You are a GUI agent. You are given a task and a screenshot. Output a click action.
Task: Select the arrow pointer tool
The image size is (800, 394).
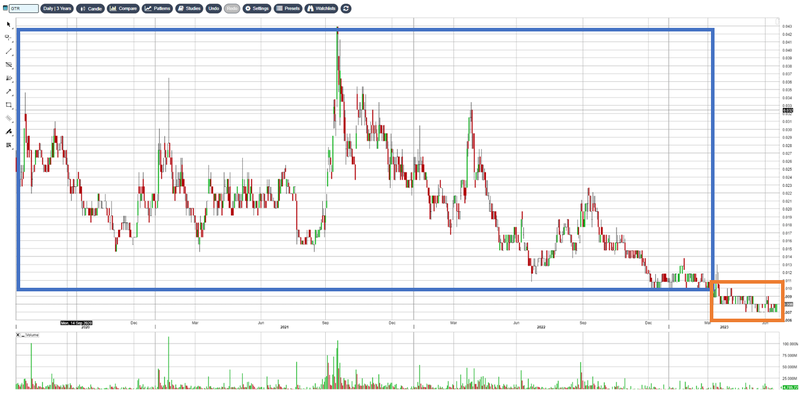[9, 24]
